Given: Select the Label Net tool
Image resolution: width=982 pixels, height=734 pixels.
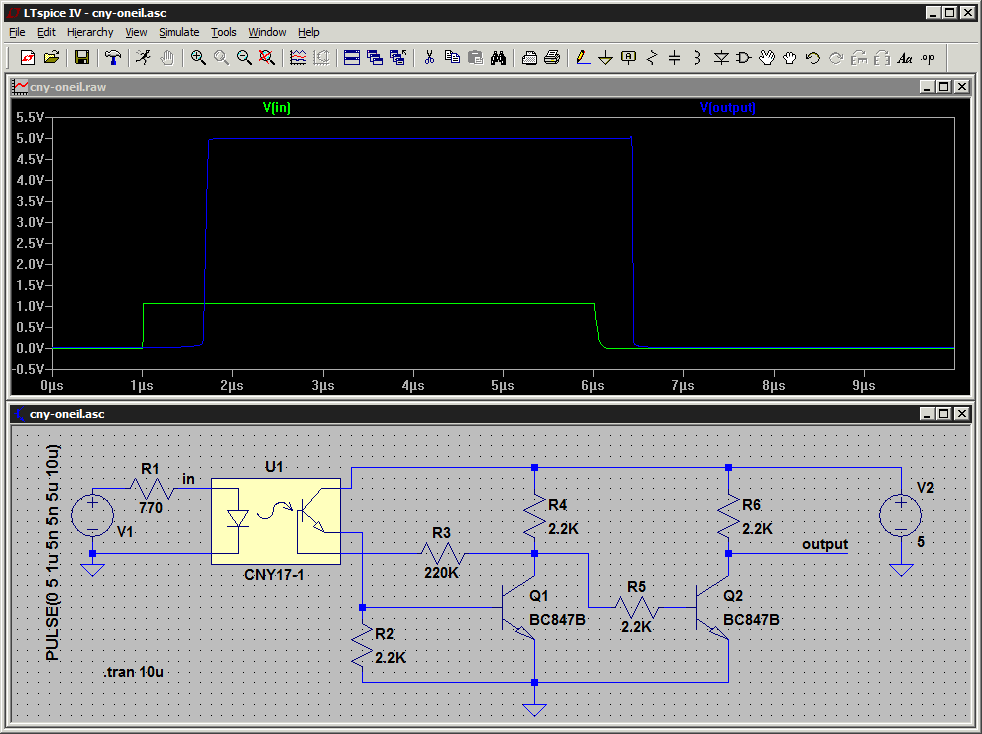Looking at the screenshot, I should coord(629,58).
